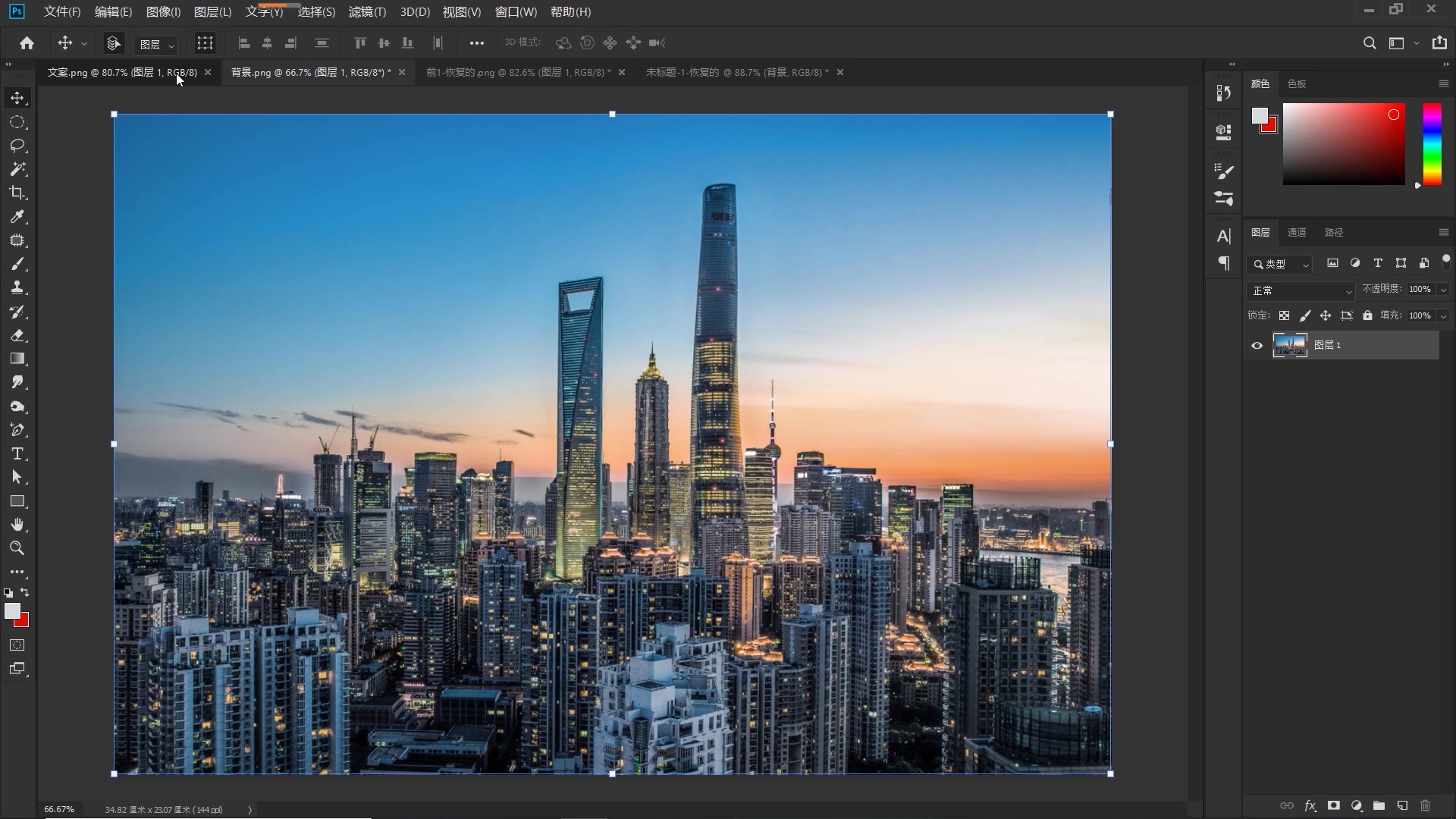The width and height of the screenshot is (1456, 819).
Task: Click the 图层1 layer thumbnail
Action: (1290, 345)
